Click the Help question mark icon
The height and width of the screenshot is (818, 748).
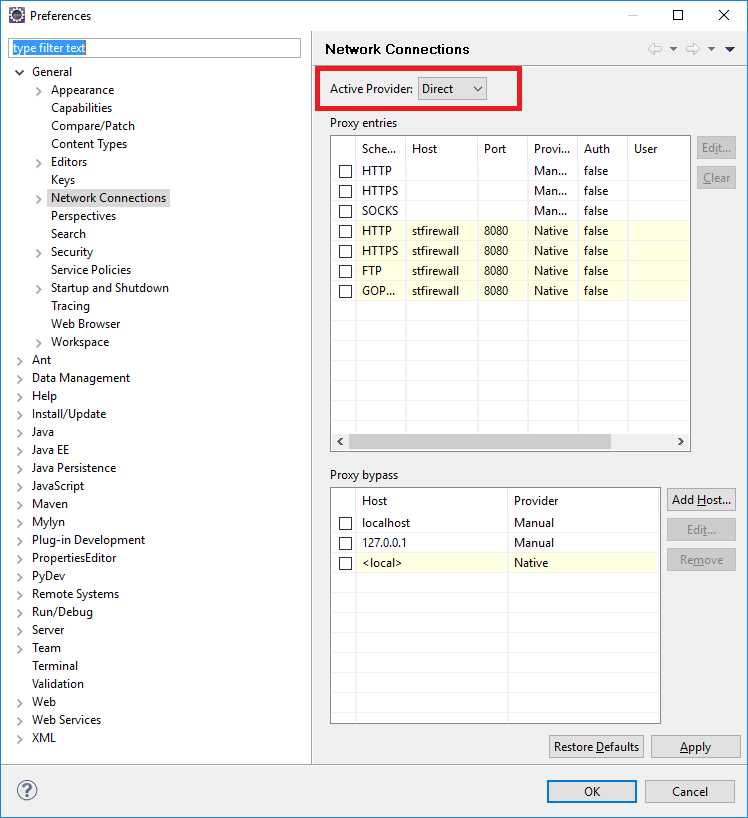27,790
